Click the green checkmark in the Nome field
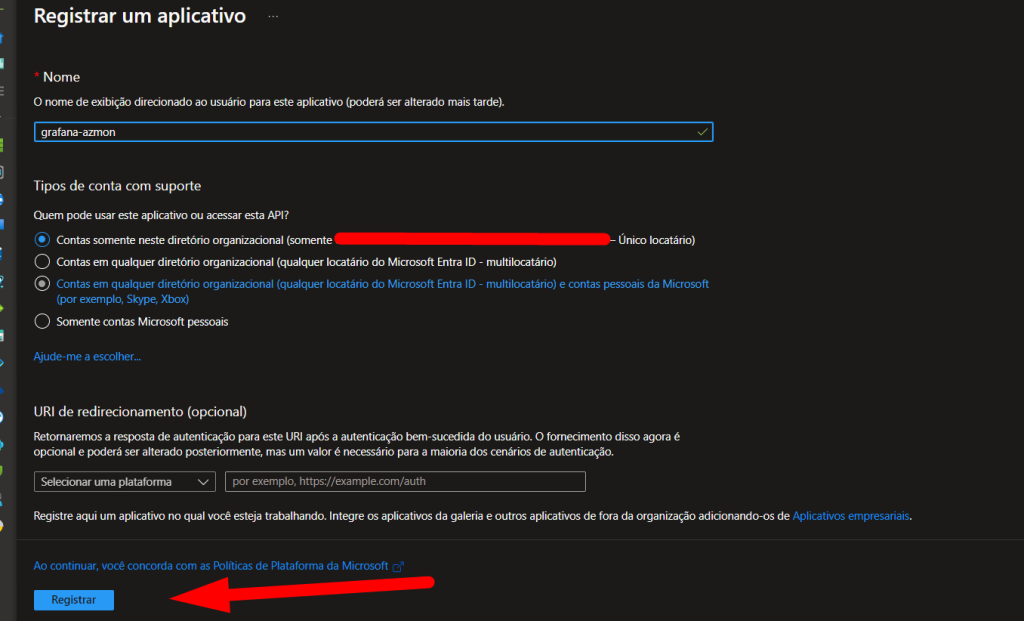This screenshot has height=621, width=1024. (702, 131)
